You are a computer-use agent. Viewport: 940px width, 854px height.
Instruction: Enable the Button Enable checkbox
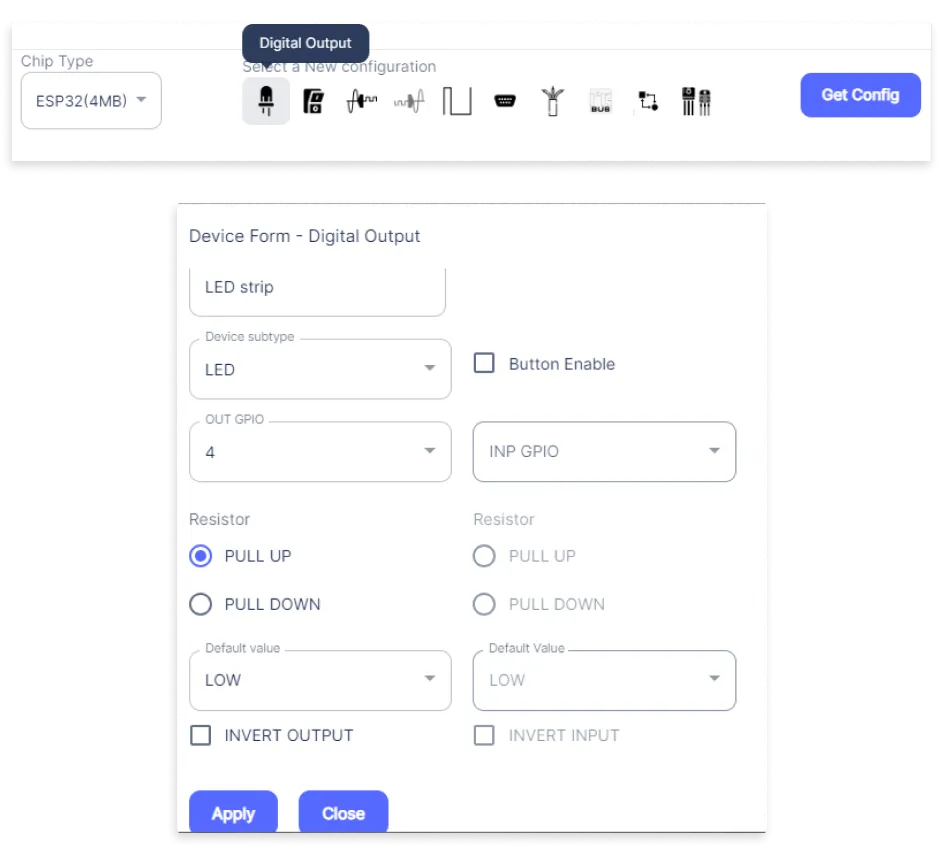tap(484, 363)
